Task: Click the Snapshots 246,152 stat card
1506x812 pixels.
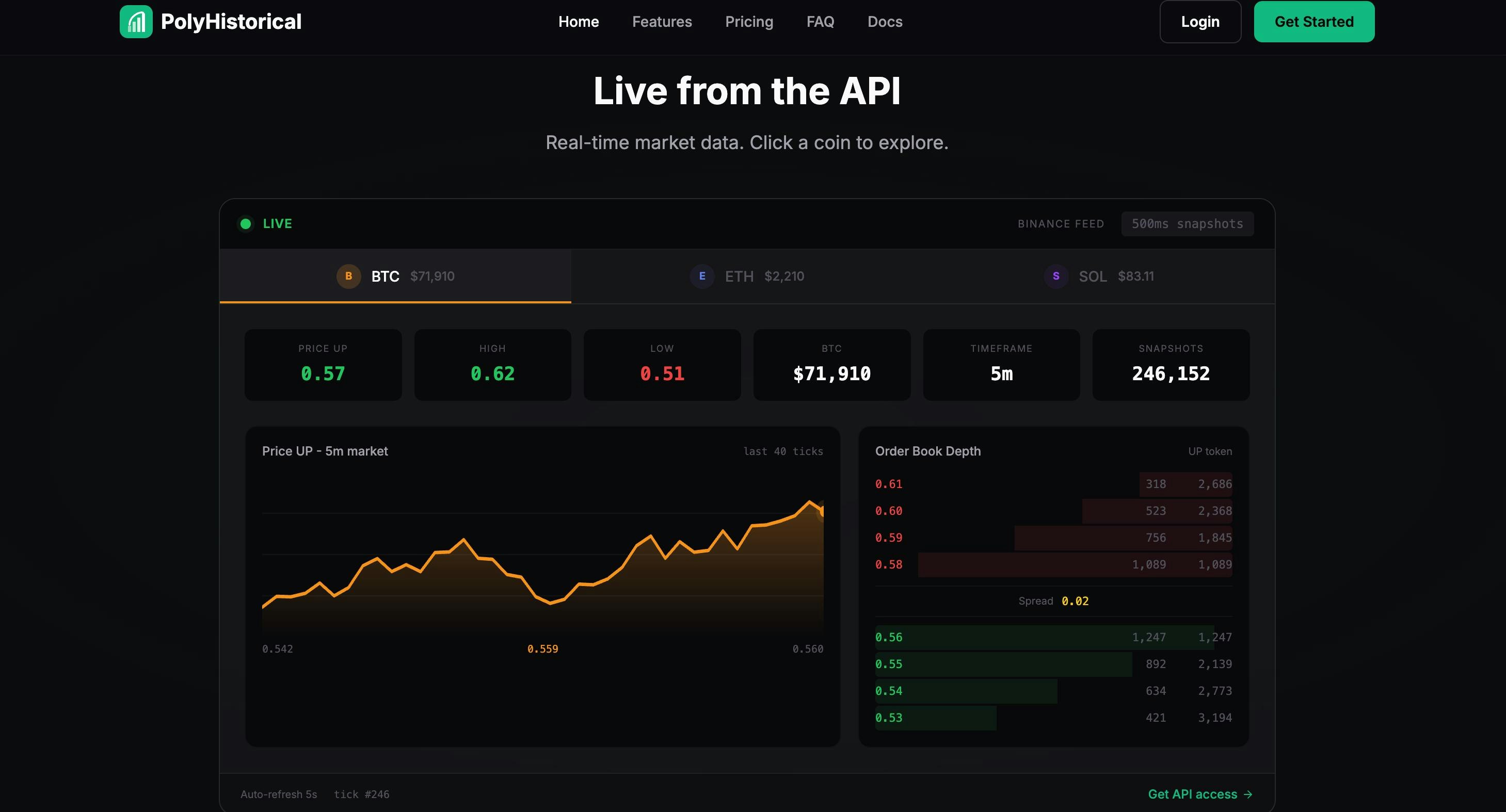Action: [x=1171, y=365]
